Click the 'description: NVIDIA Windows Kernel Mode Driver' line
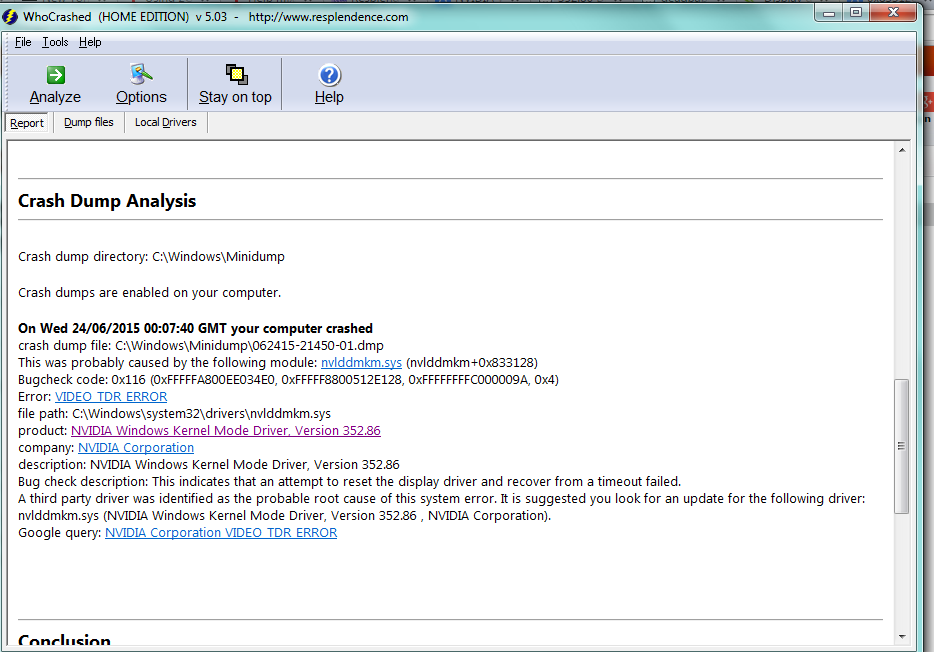 click(208, 464)
